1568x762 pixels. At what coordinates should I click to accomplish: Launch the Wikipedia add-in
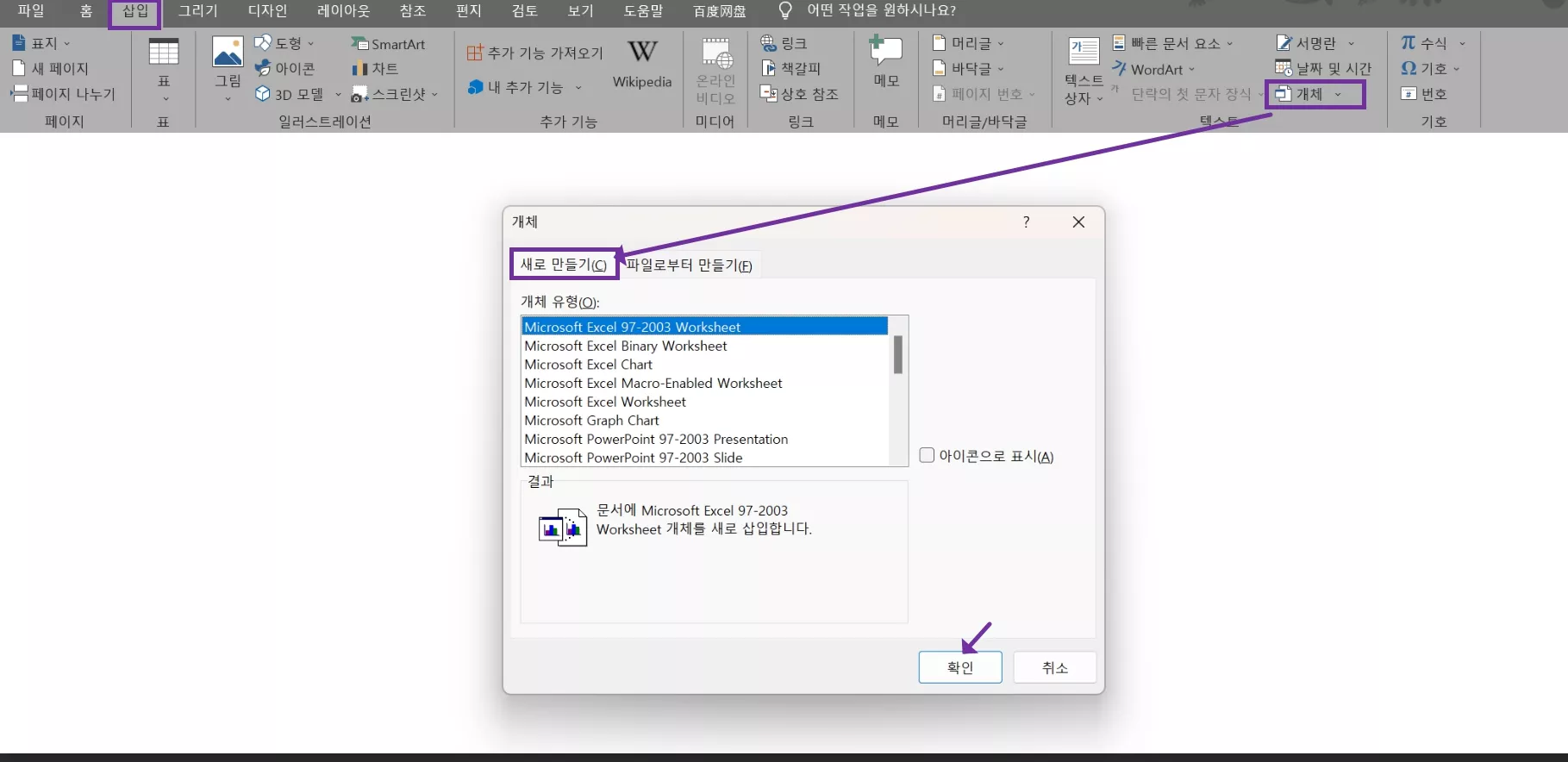point(642,65)
